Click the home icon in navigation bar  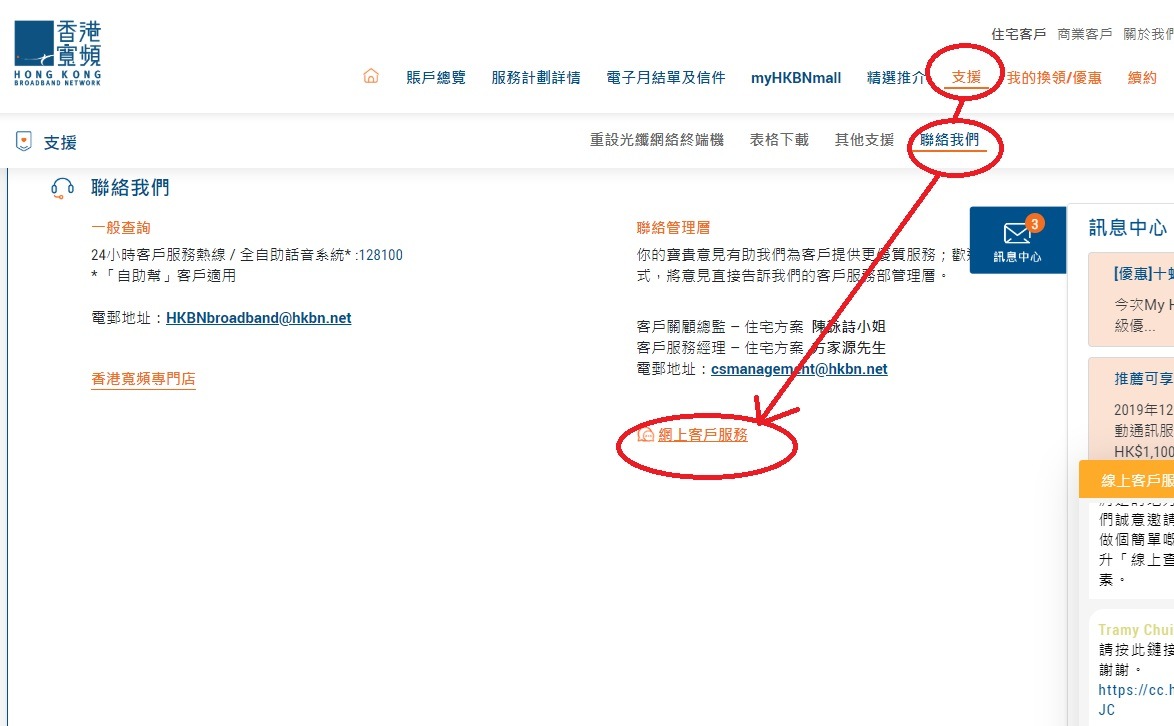point(371,76)
